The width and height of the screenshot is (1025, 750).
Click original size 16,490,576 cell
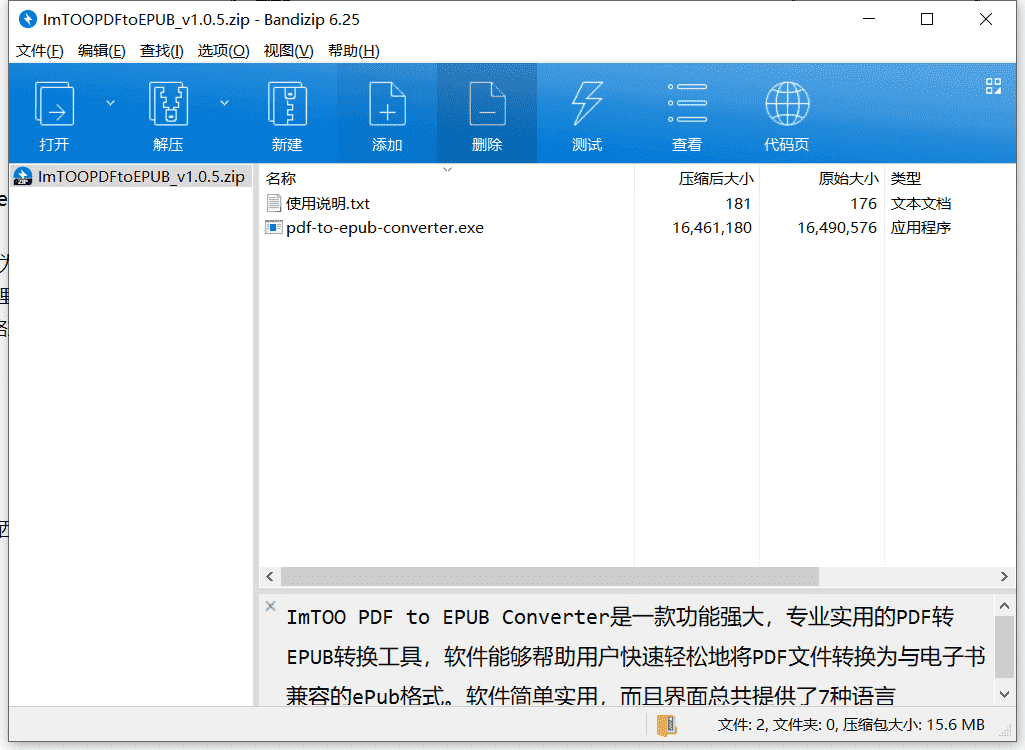[837, 228]
